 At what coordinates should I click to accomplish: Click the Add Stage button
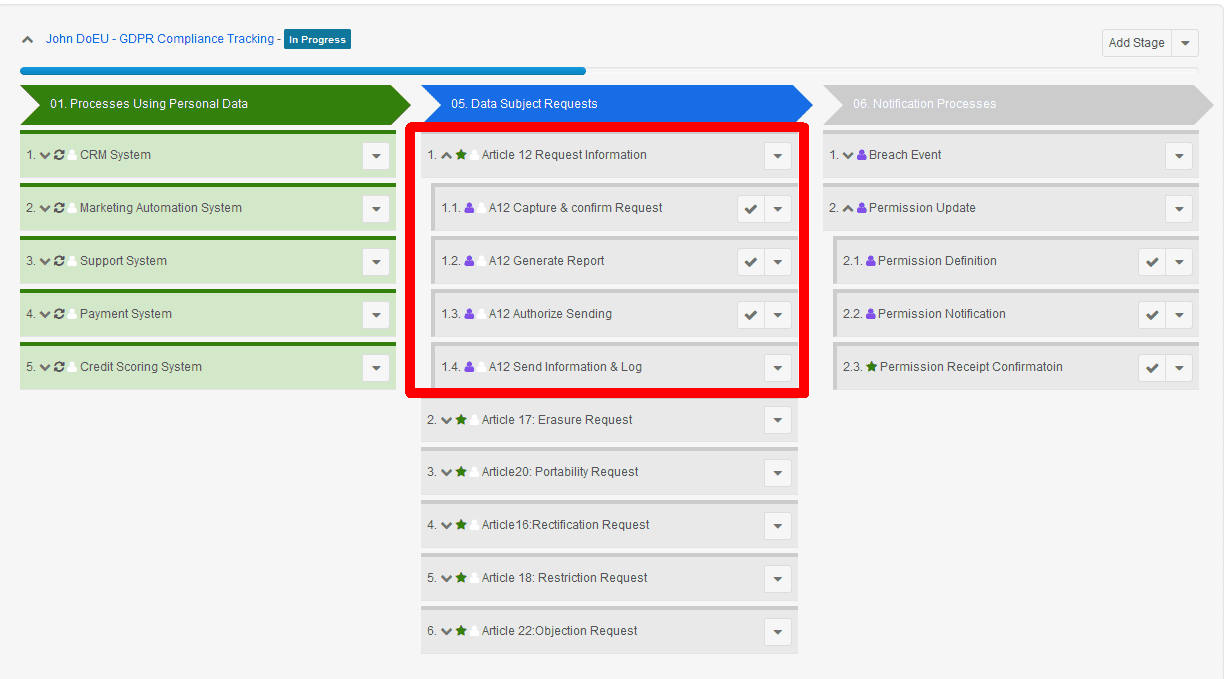(x=1136, y=43)
